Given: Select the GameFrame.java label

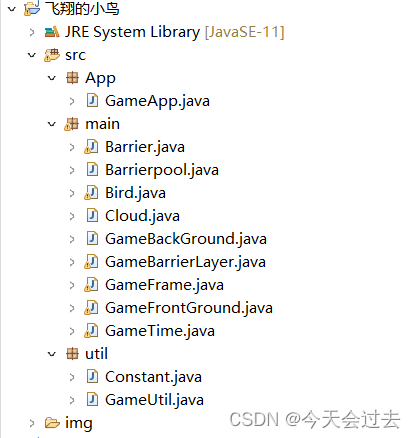Looking at the screenshot, I should (x=164, y=285).
